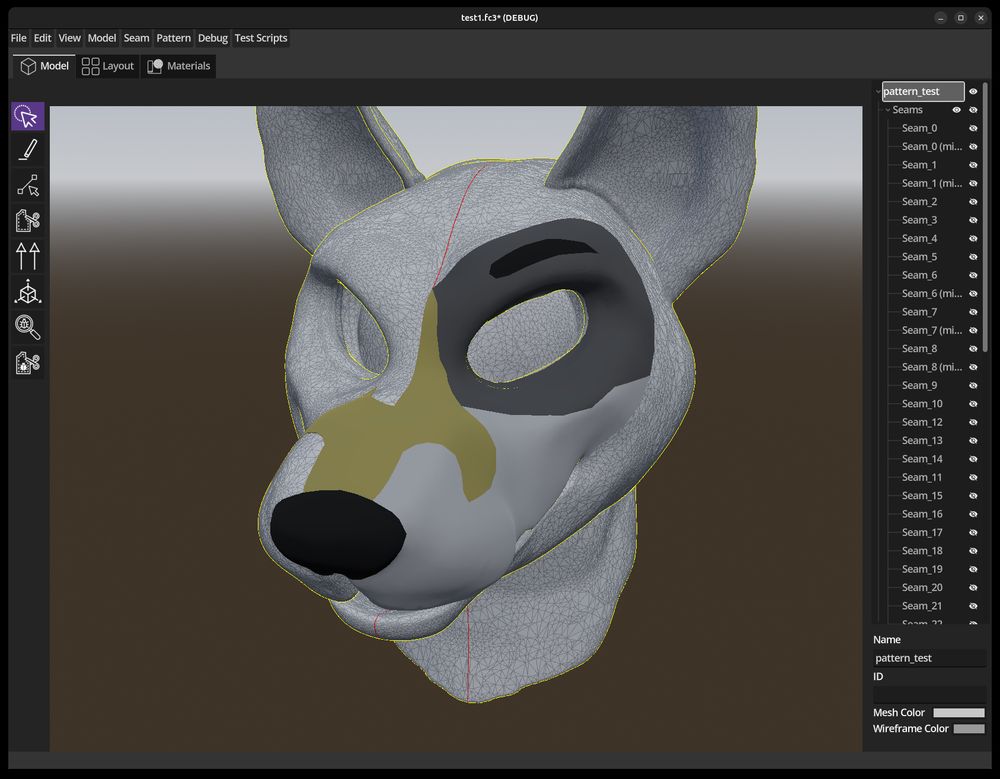Show Seam_2 using its eye icon
This screenshot has width=1000, height=779.
(973, 202)
